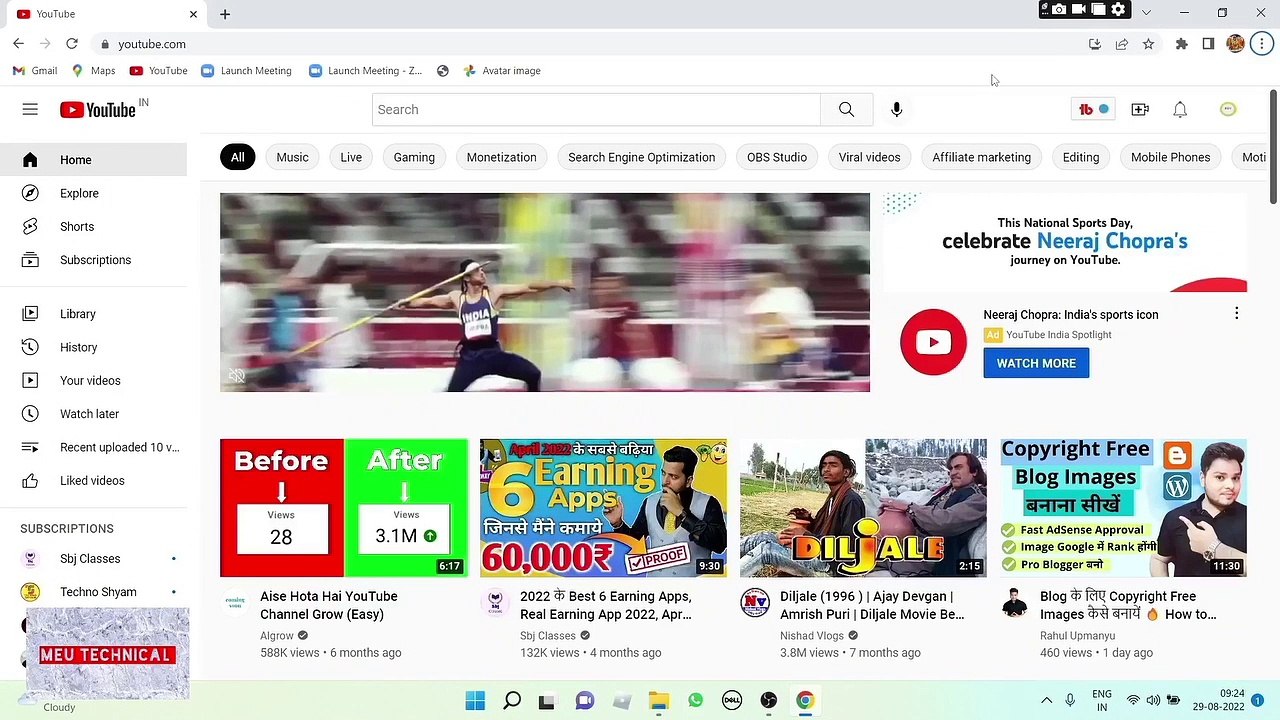The height and width of the screenshot is (720, 1280).
Task: Open Shorts in the sidebar
Action: (x=93, y=226)
